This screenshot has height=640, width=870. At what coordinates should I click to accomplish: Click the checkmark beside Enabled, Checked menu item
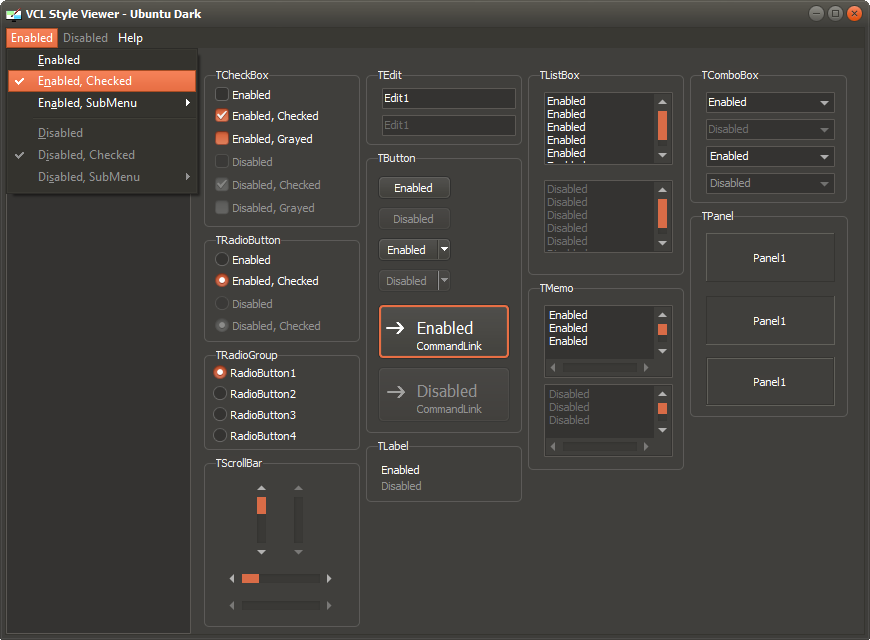point(19,81)
